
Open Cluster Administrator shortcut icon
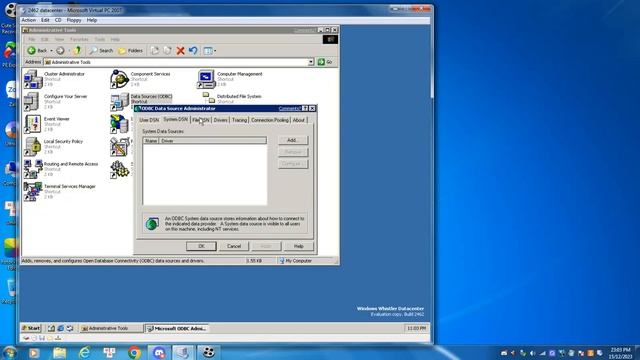33,79
